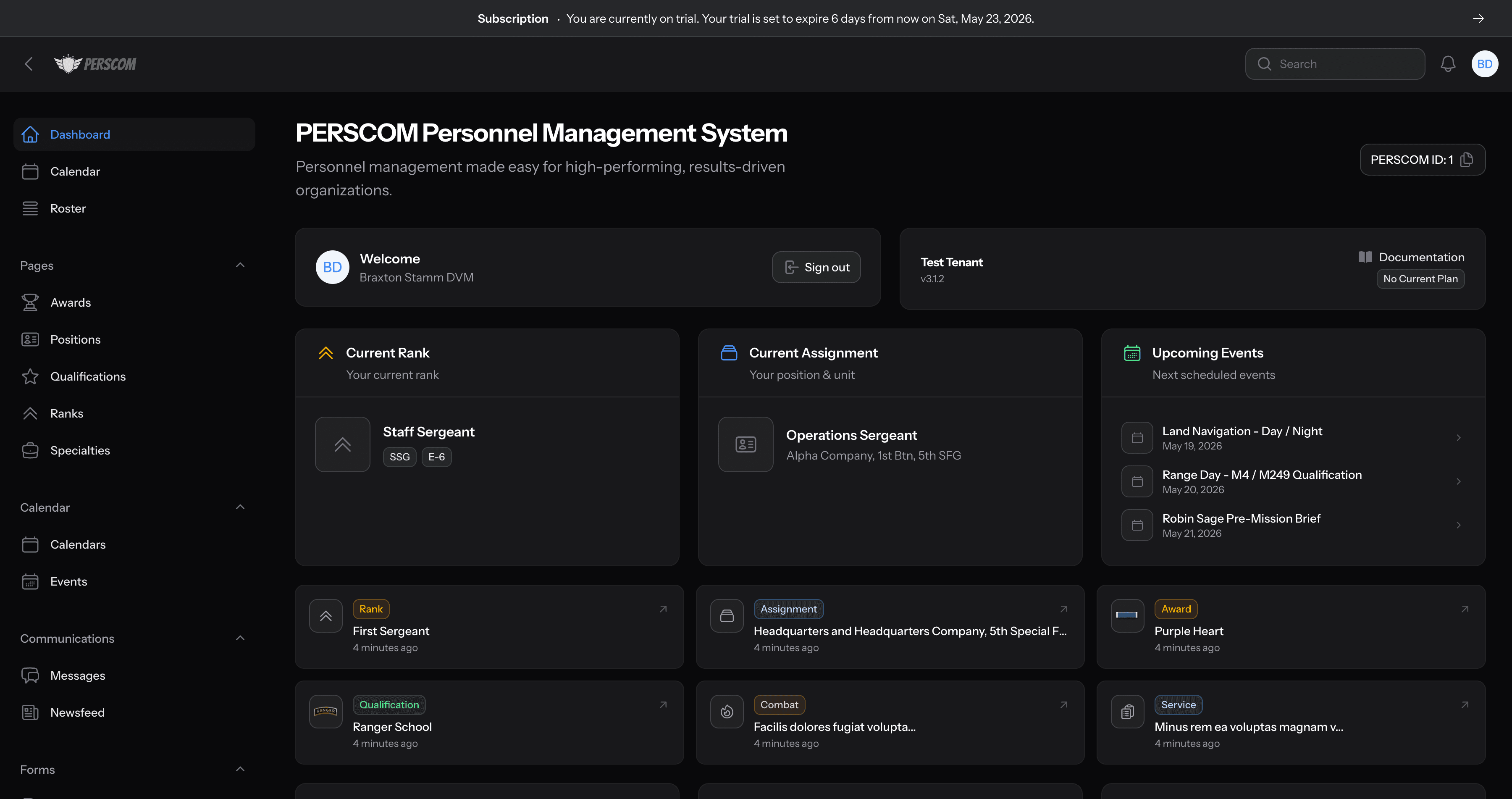This screenshot has height=799, width=1512.
Task: Click the Alpha Company, 1st Btn, 5th SFG text
Action: click(874, 455)
